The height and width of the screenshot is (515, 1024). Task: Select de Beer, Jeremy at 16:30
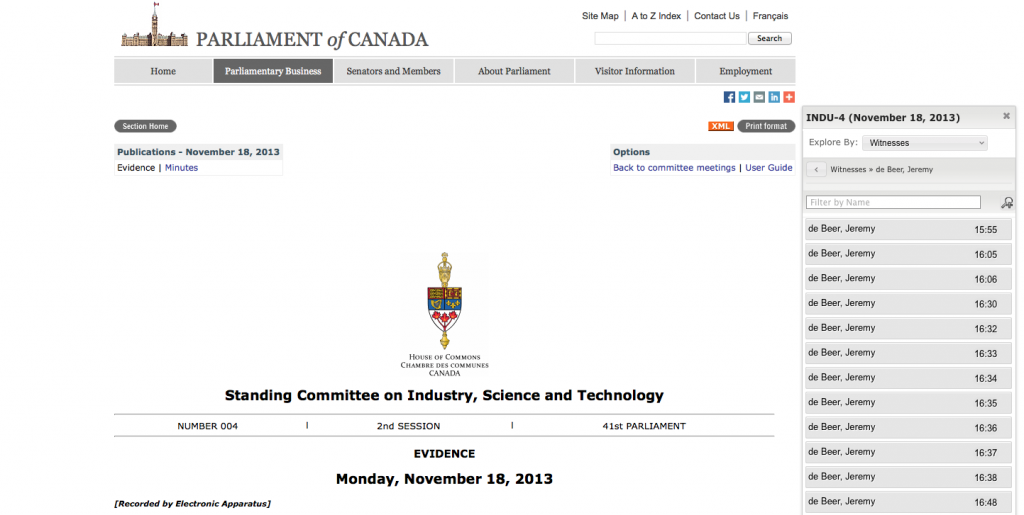pyautogui.click(x=908, y=304)
